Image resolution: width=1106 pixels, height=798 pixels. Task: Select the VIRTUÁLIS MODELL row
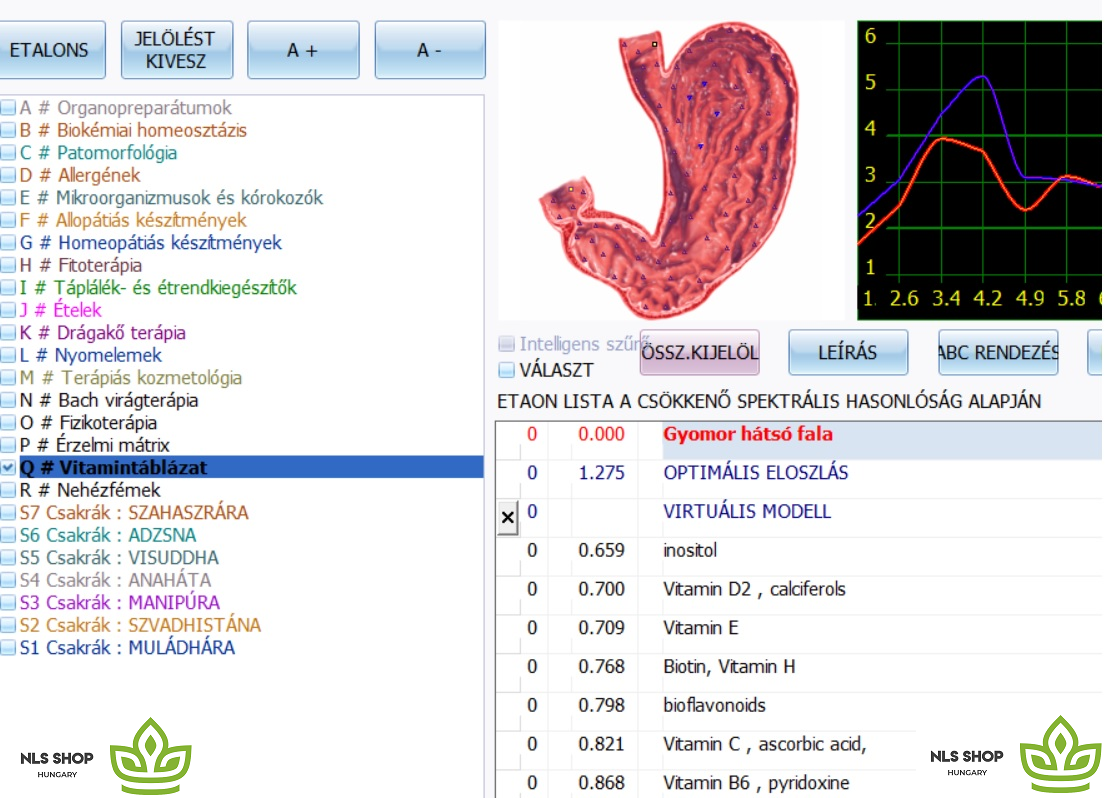tap(799, 518)
